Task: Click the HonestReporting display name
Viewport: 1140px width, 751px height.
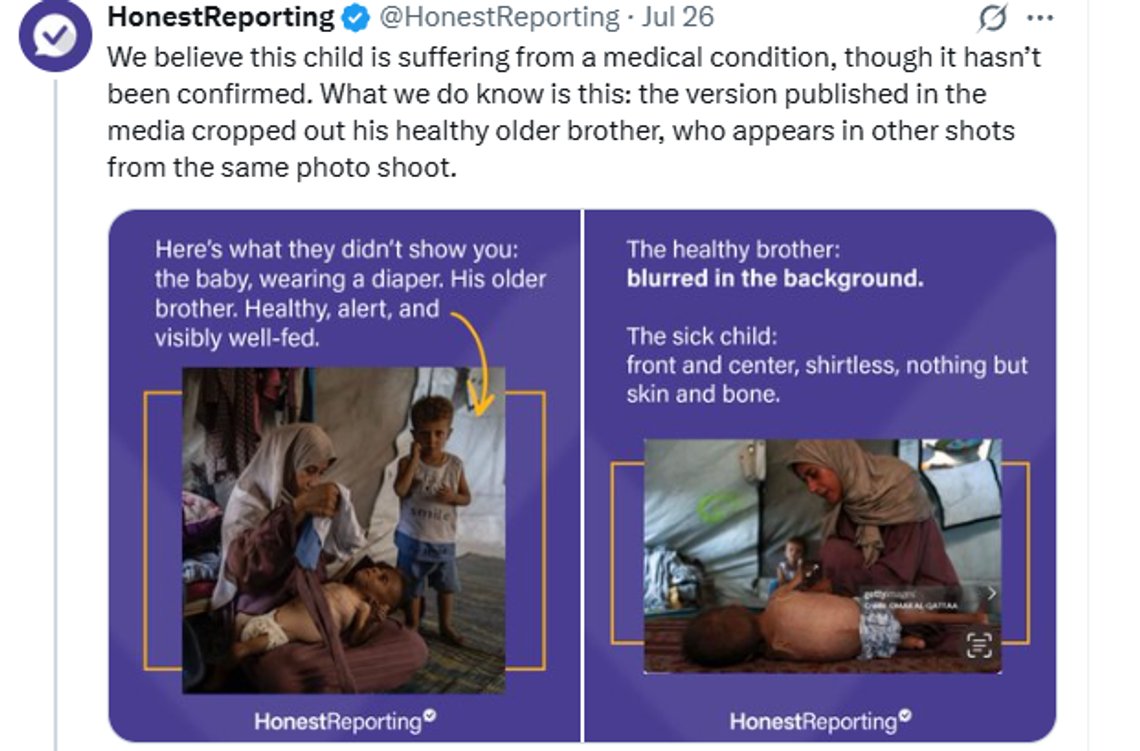Action: pos(221,17)
